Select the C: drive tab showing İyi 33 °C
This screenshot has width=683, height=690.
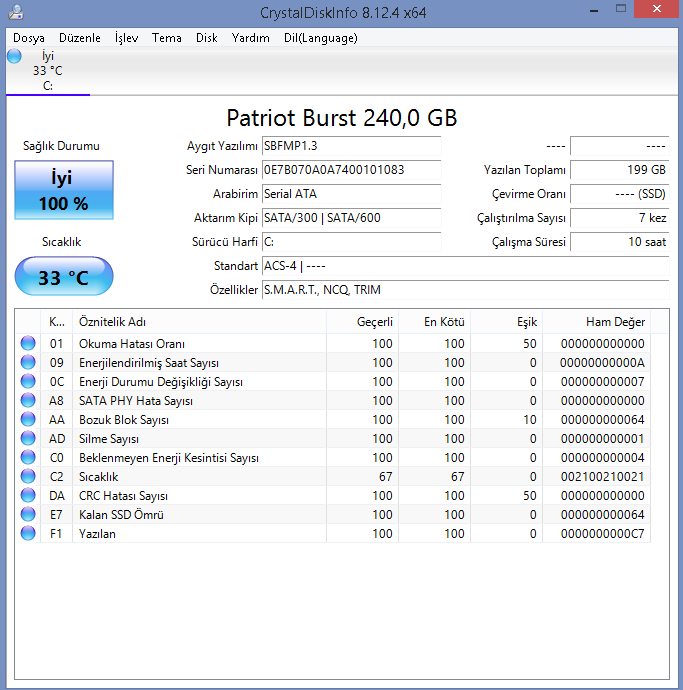pyautogui.click(x=48, y=70)
